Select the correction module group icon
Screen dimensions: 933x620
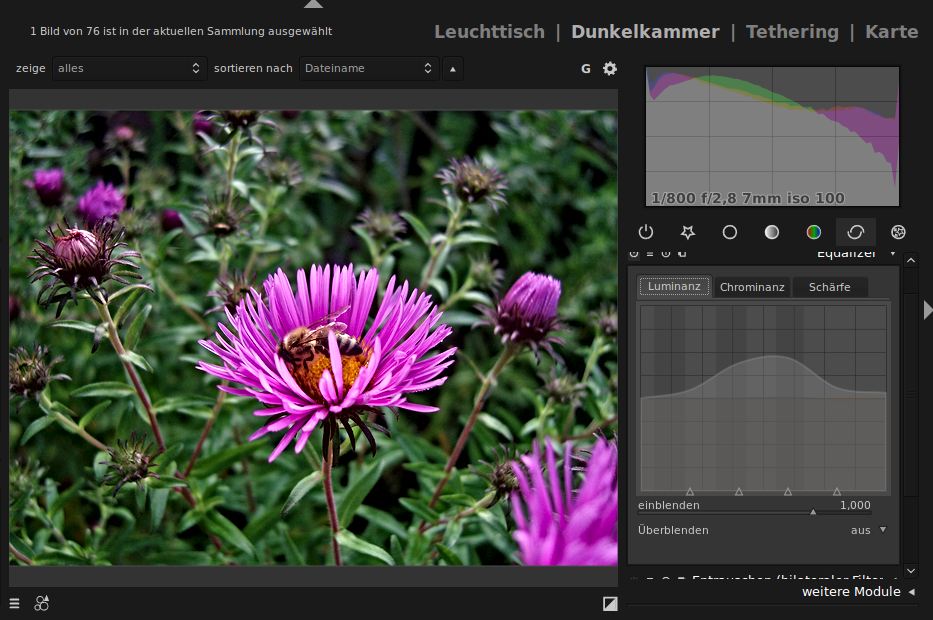click(856, 232)
